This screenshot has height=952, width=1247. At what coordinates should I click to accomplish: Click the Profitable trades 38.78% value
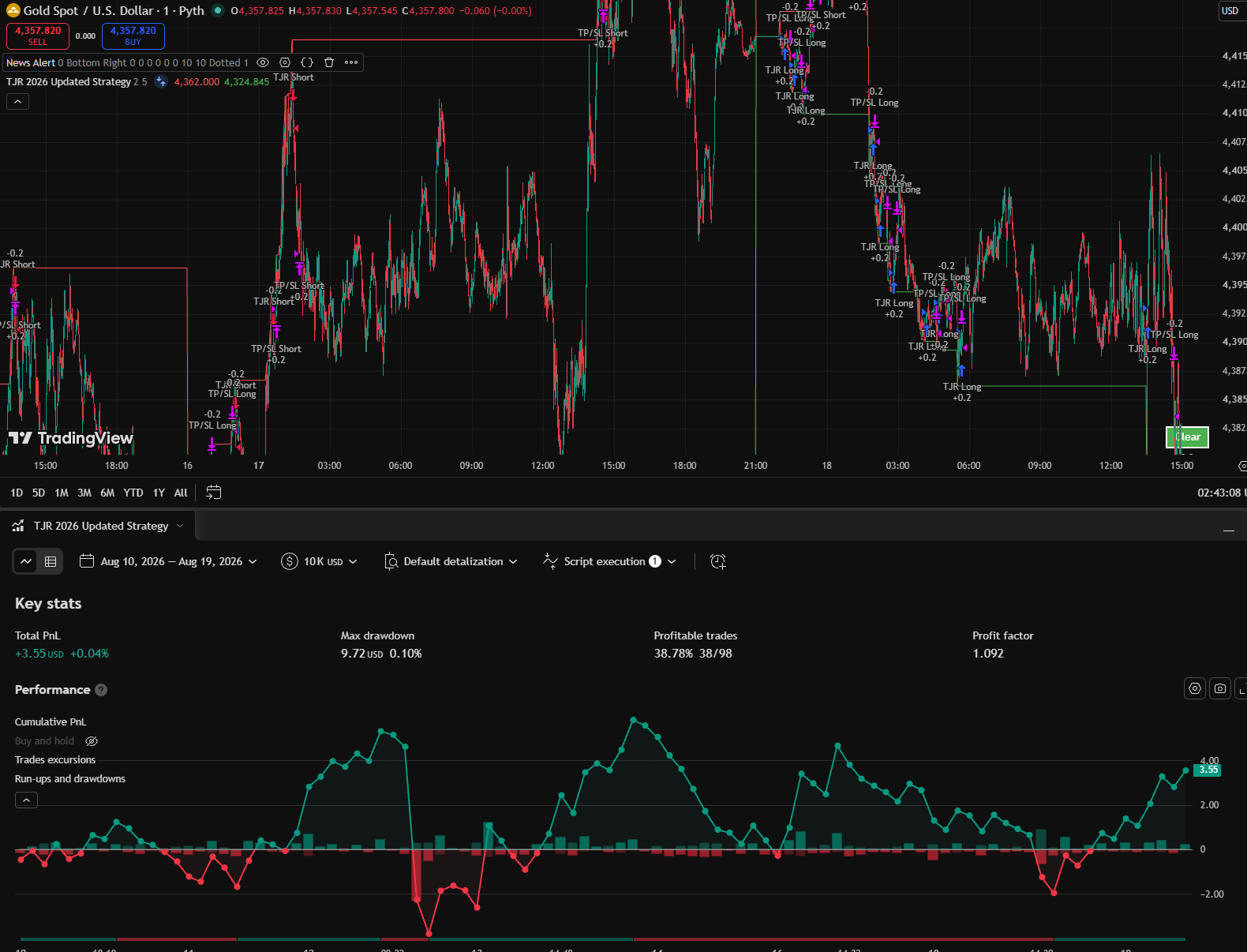tap(673, 654)
